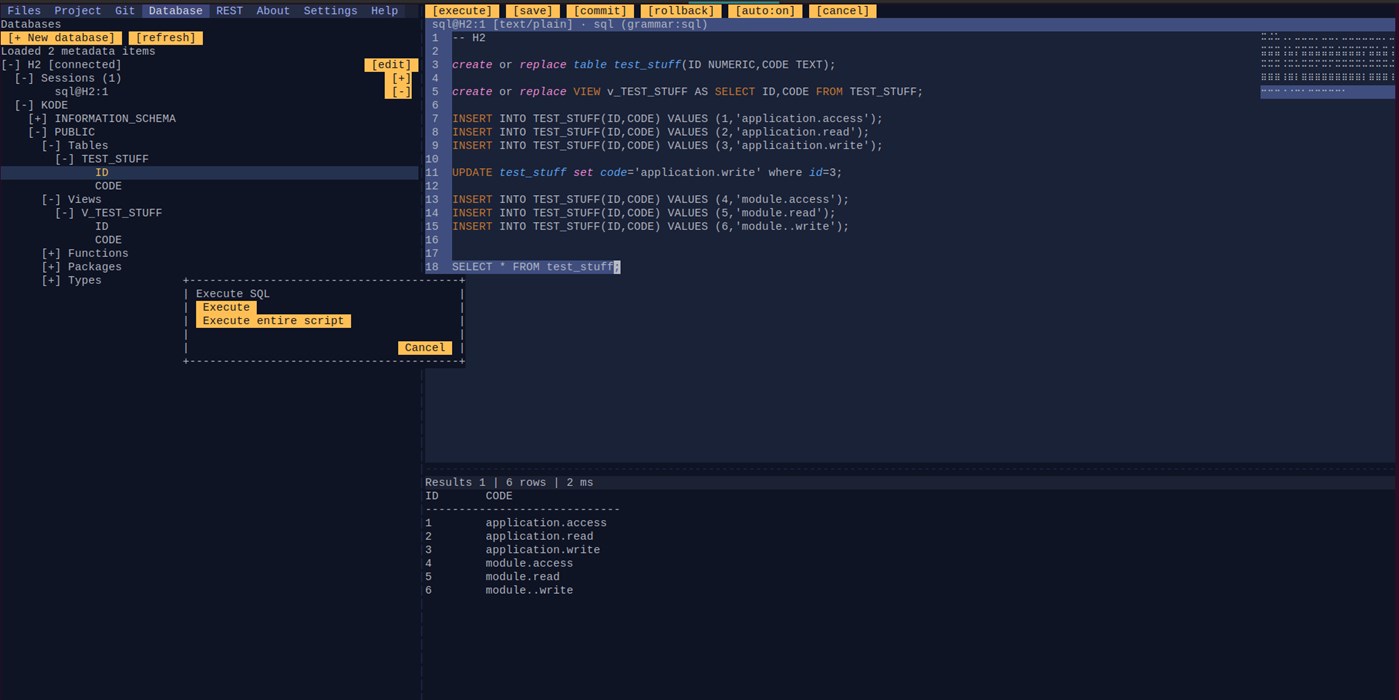Roll back the current transaction
Viewport: 1399px width, 700px height.
(681, 11)
